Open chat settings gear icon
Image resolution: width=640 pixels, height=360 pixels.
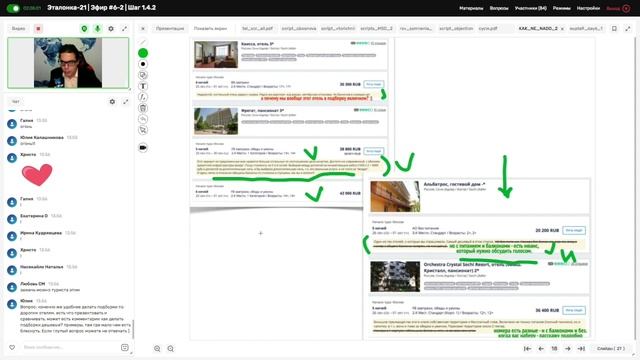pyautogui.click(x=112, y=101)
